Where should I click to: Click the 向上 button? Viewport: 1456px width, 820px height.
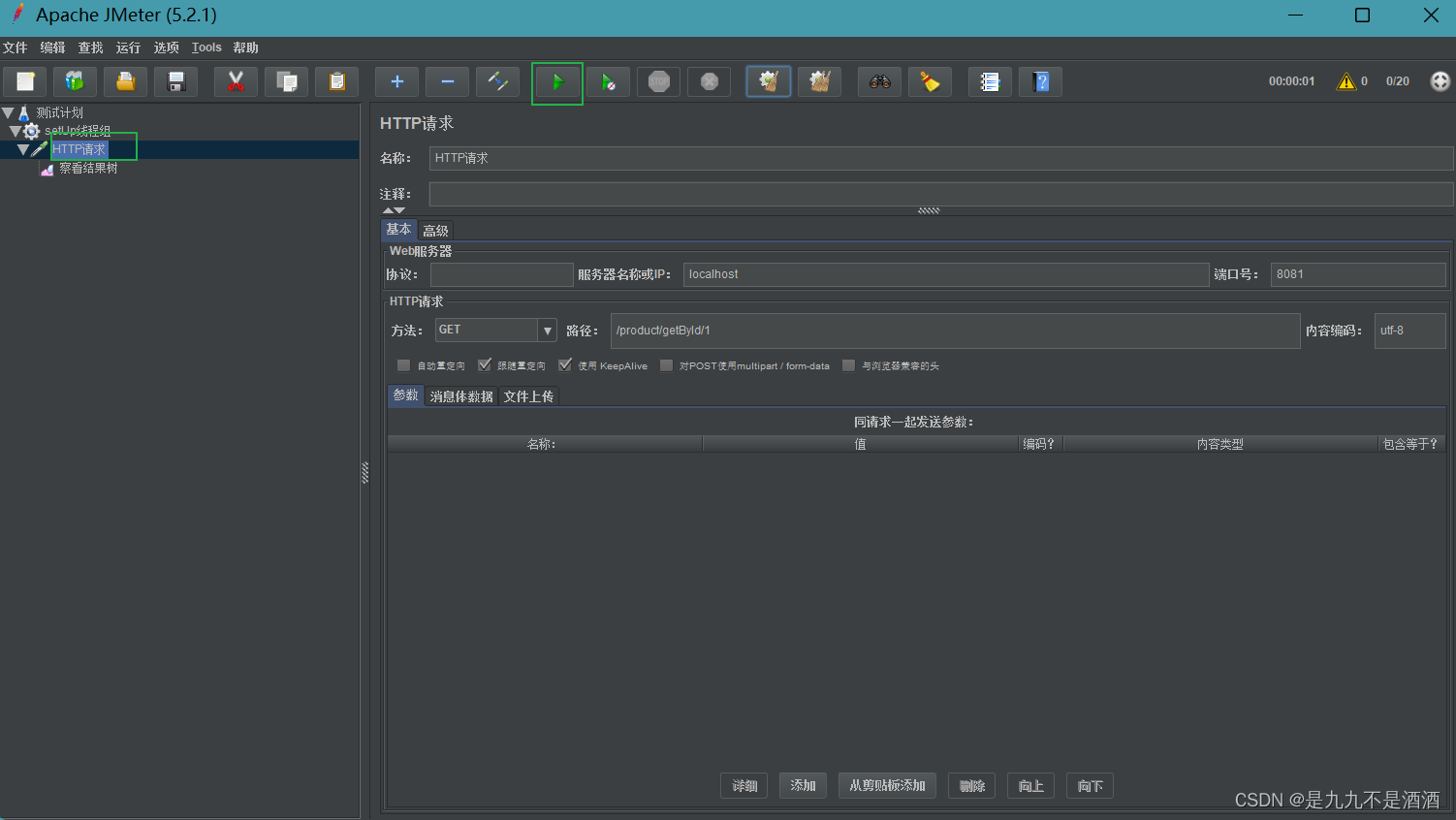pyautogui.click(x=1031, y=786)
